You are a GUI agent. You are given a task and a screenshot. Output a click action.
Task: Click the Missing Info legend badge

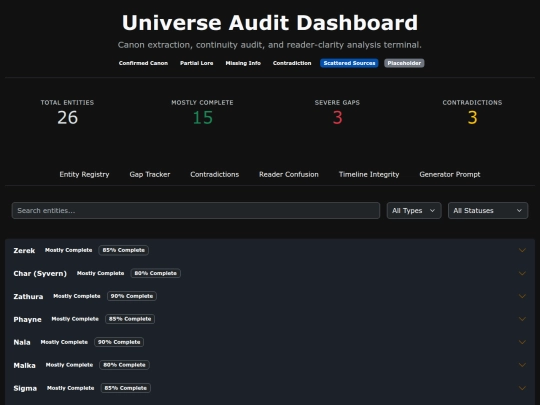point(243,63)
